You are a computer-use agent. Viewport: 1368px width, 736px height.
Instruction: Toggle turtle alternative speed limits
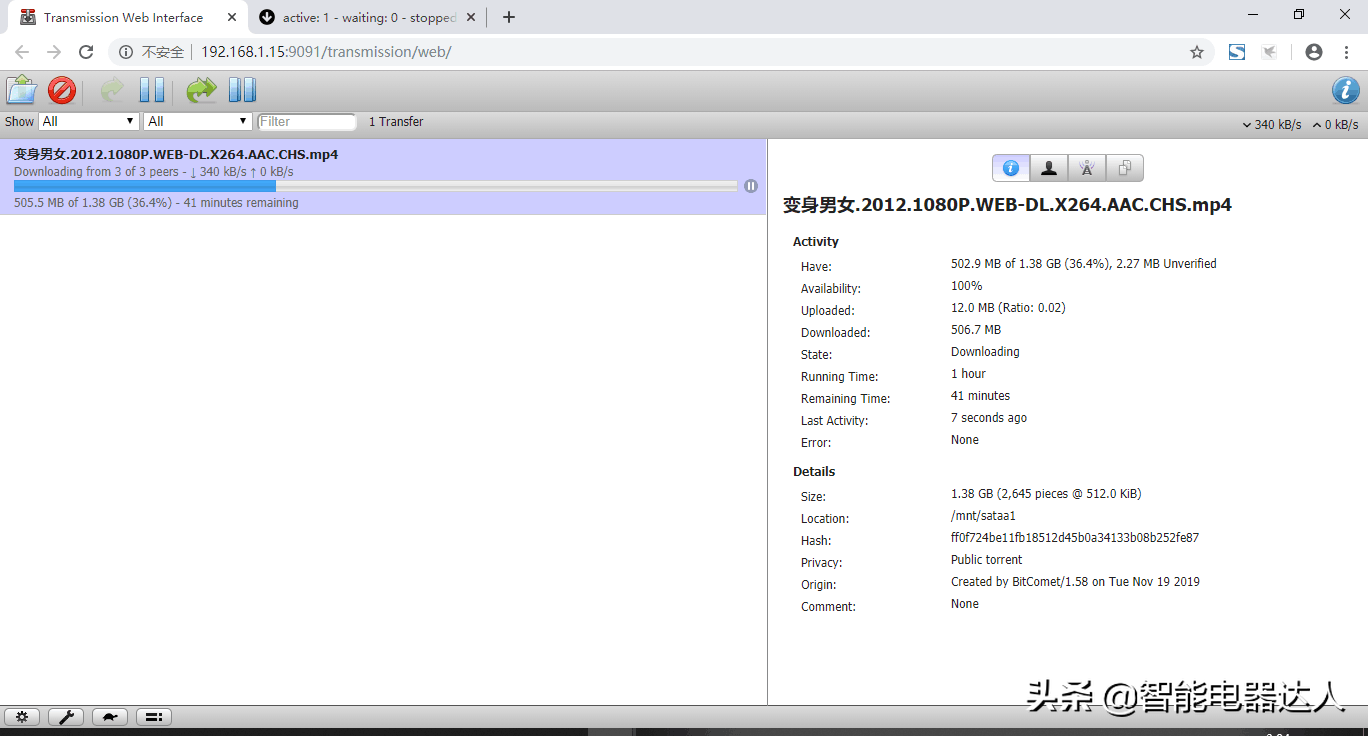pos(110,716)
